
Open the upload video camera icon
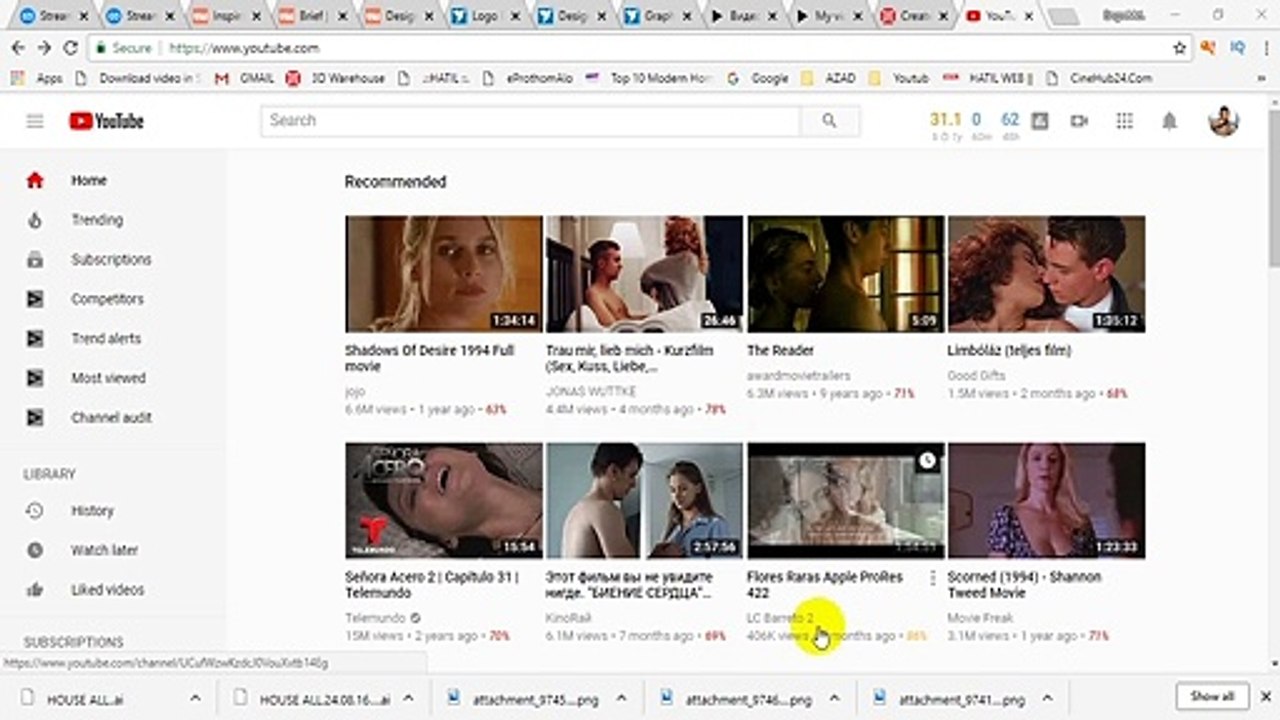(1079, 121)
